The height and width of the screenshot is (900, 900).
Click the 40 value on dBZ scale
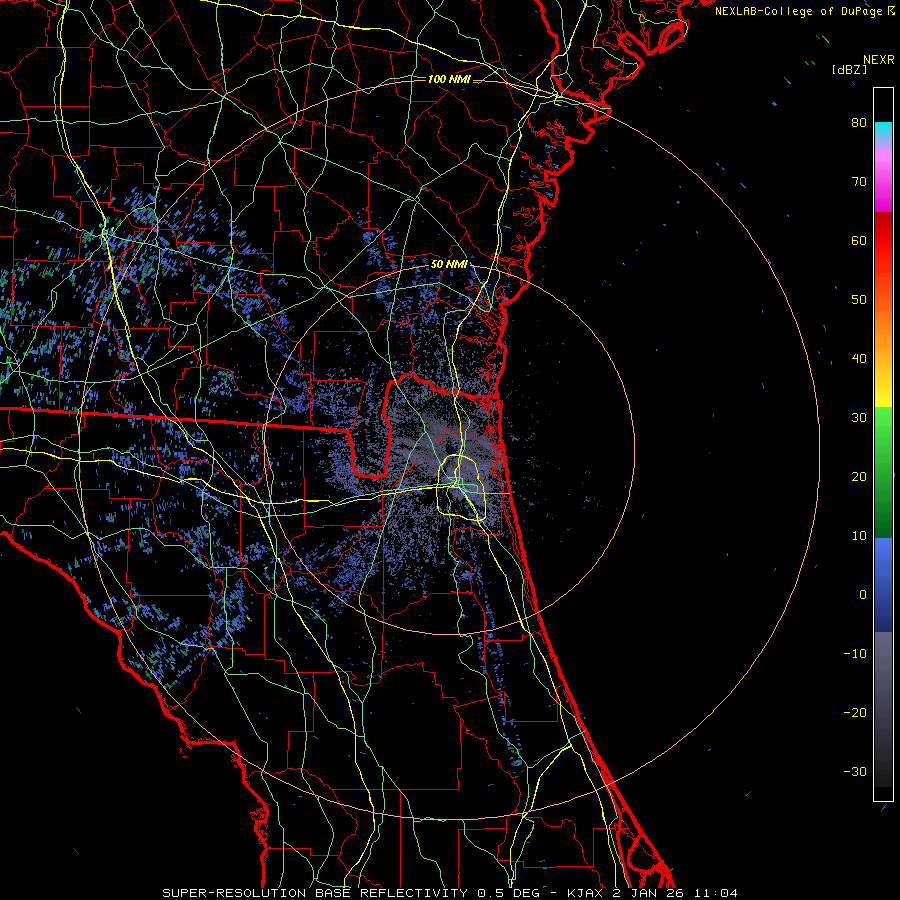(859, 359)
